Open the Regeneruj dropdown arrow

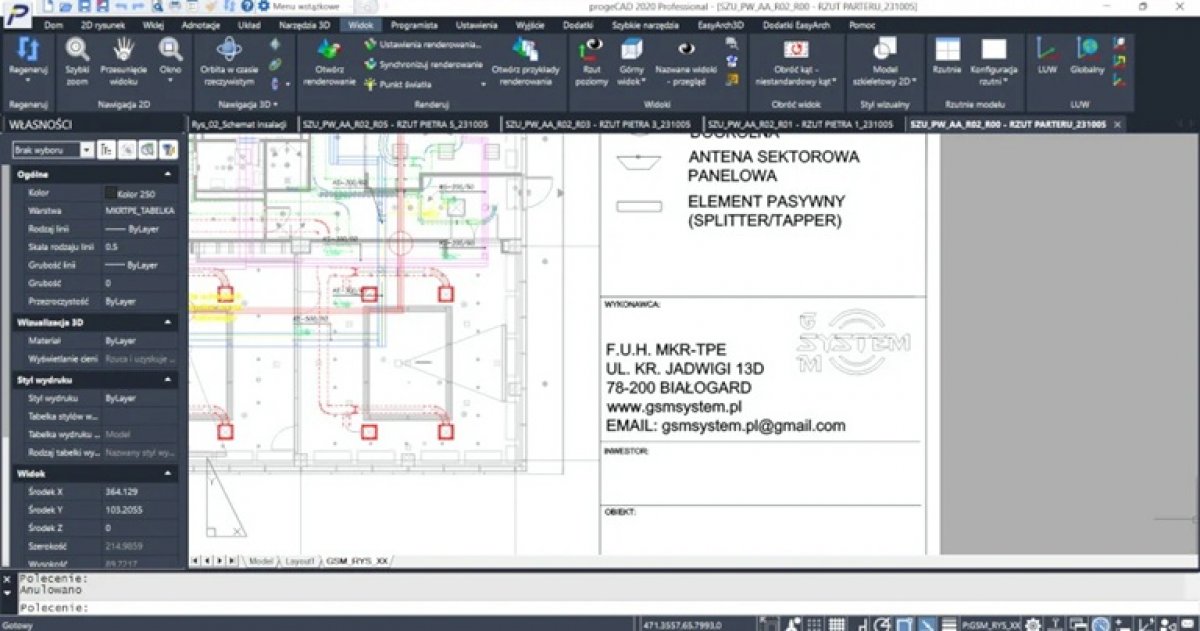tap(28, 81)
